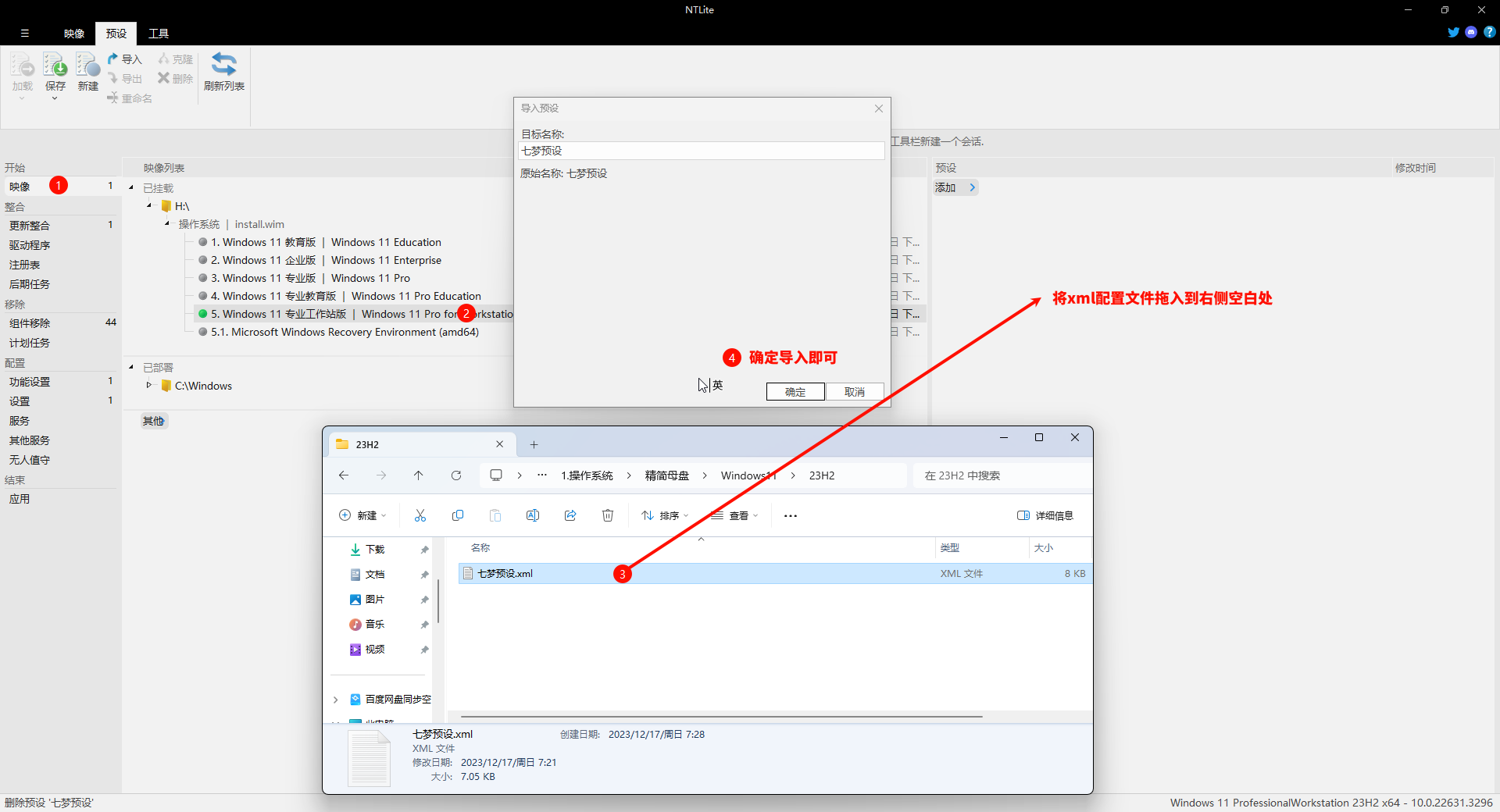This screenshot has height=812, width=1500.
Task: Collapse the 已部署 tree group
Action: pos(131,367)
